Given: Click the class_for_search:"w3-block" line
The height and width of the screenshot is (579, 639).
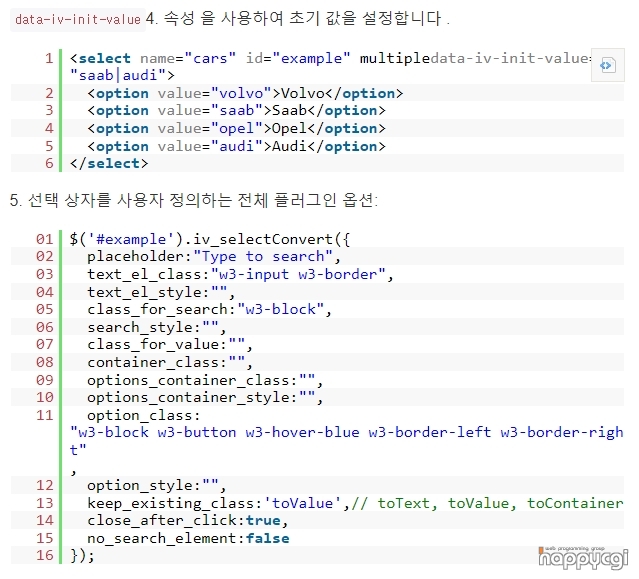Looking at the screenshot, I should [209, 309].
